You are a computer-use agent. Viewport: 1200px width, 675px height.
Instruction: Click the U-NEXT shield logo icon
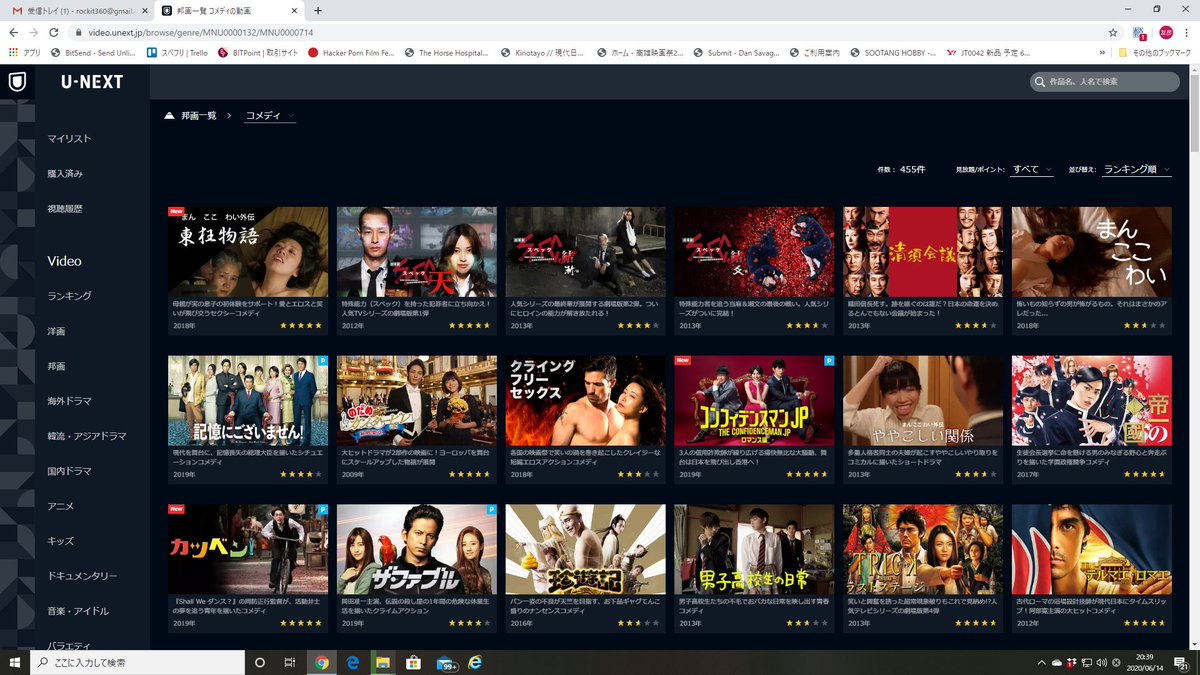tap(17, 82)
